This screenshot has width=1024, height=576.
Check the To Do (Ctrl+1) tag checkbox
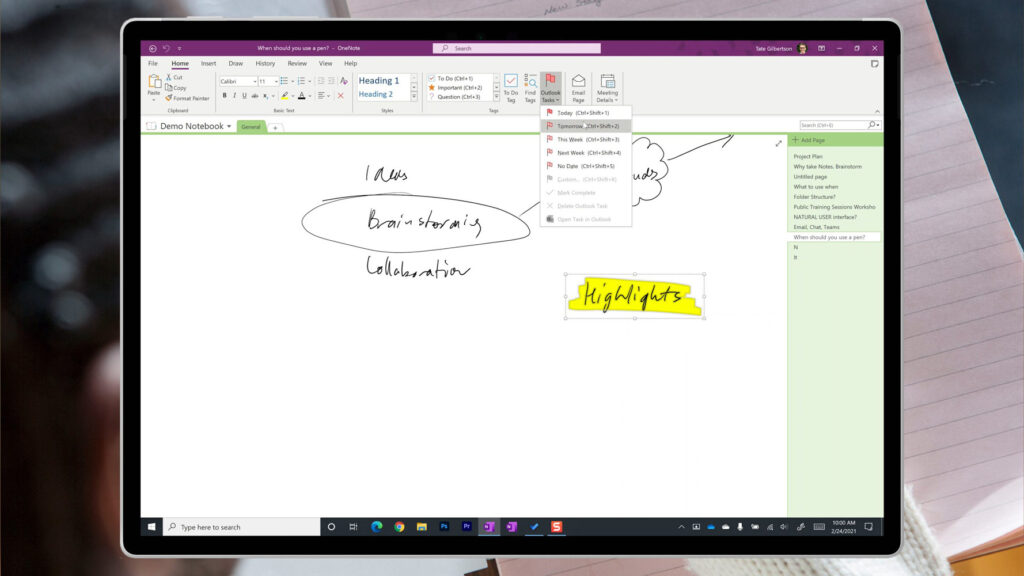pos(432,78)
